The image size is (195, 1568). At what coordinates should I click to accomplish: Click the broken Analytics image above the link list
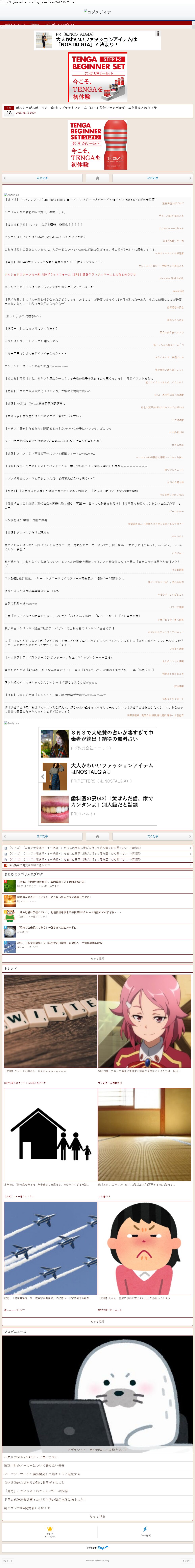[x=12, y=195]
